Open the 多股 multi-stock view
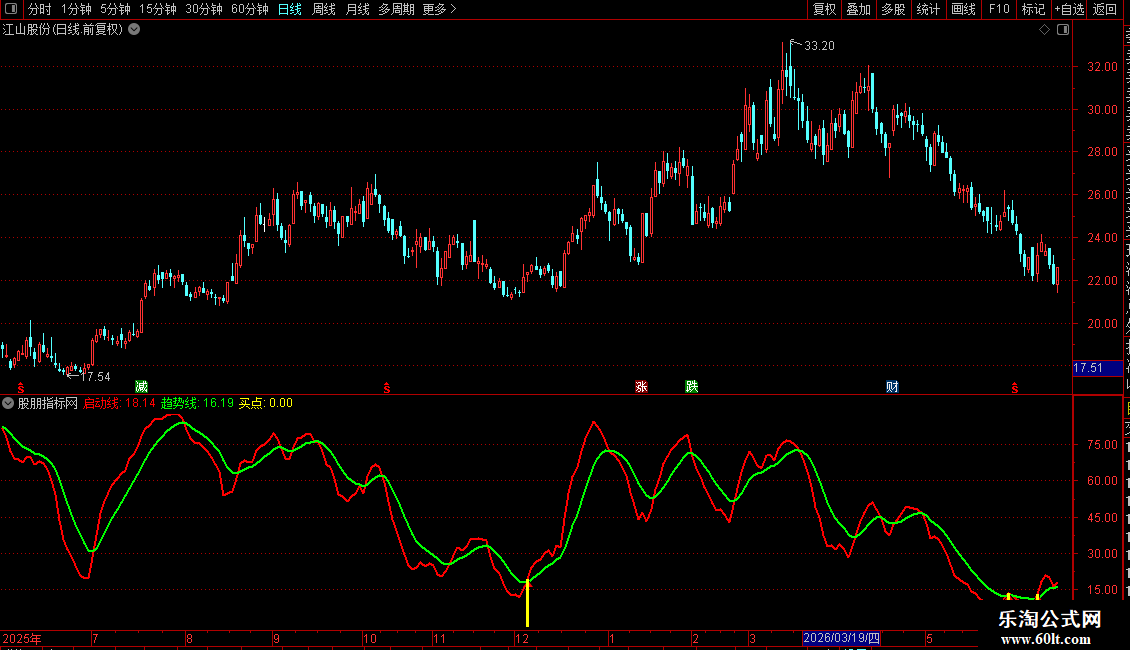This screenshot has height=650, width=1130. point(894,9)
